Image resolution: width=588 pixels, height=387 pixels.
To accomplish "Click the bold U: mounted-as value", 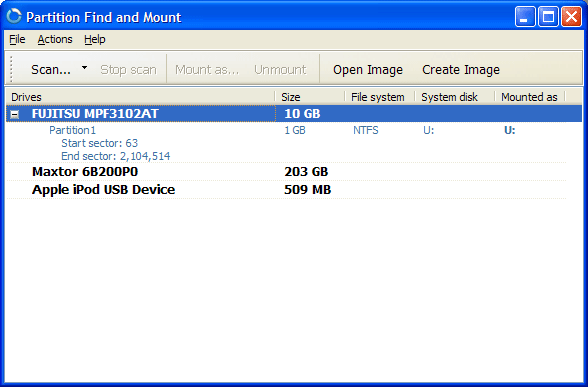I will tap(509, 130).
